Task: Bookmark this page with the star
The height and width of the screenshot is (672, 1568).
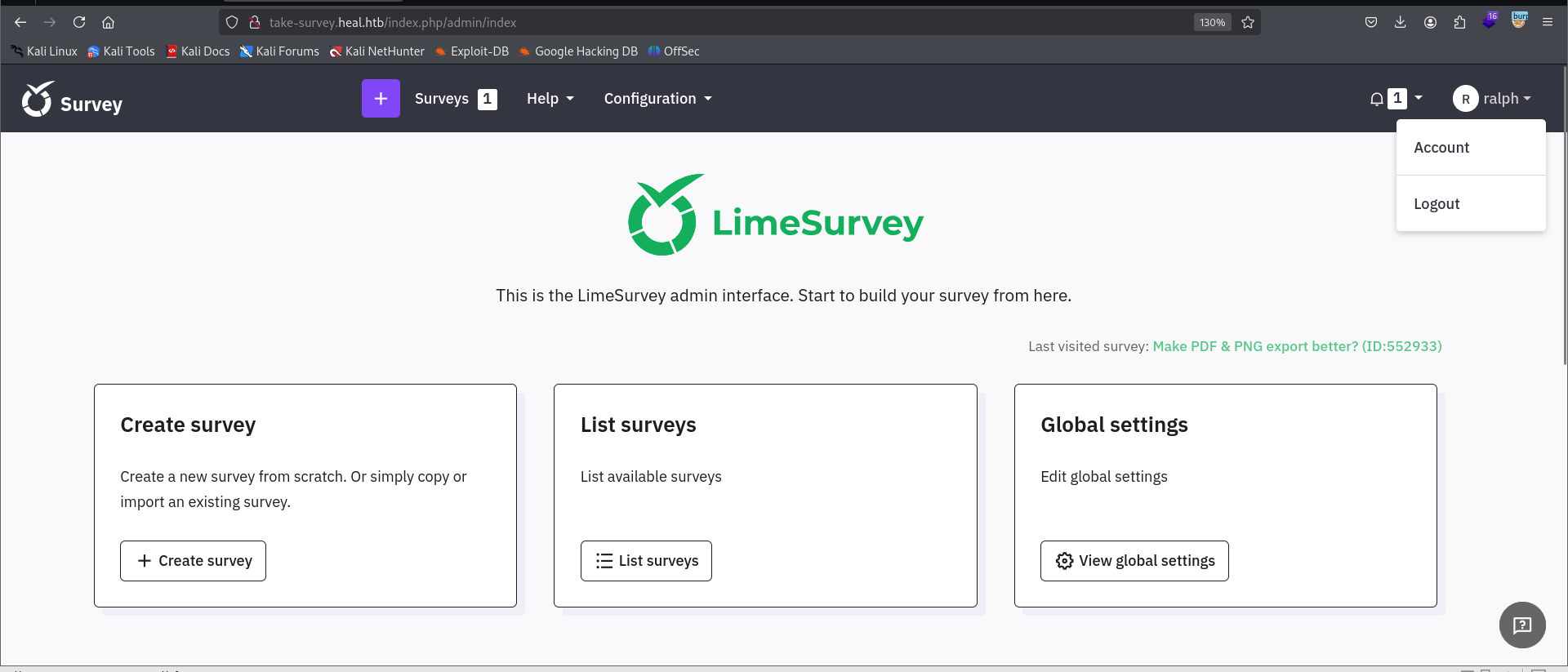Action: 1248,22
